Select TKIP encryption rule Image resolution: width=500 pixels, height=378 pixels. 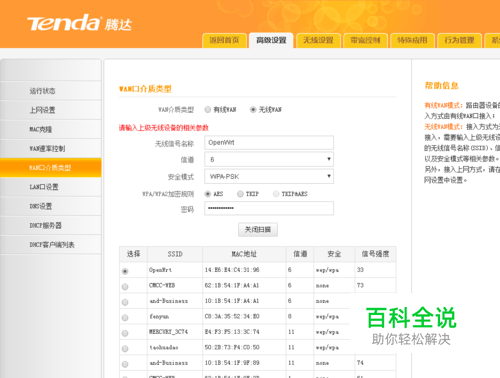coord(240,194)
